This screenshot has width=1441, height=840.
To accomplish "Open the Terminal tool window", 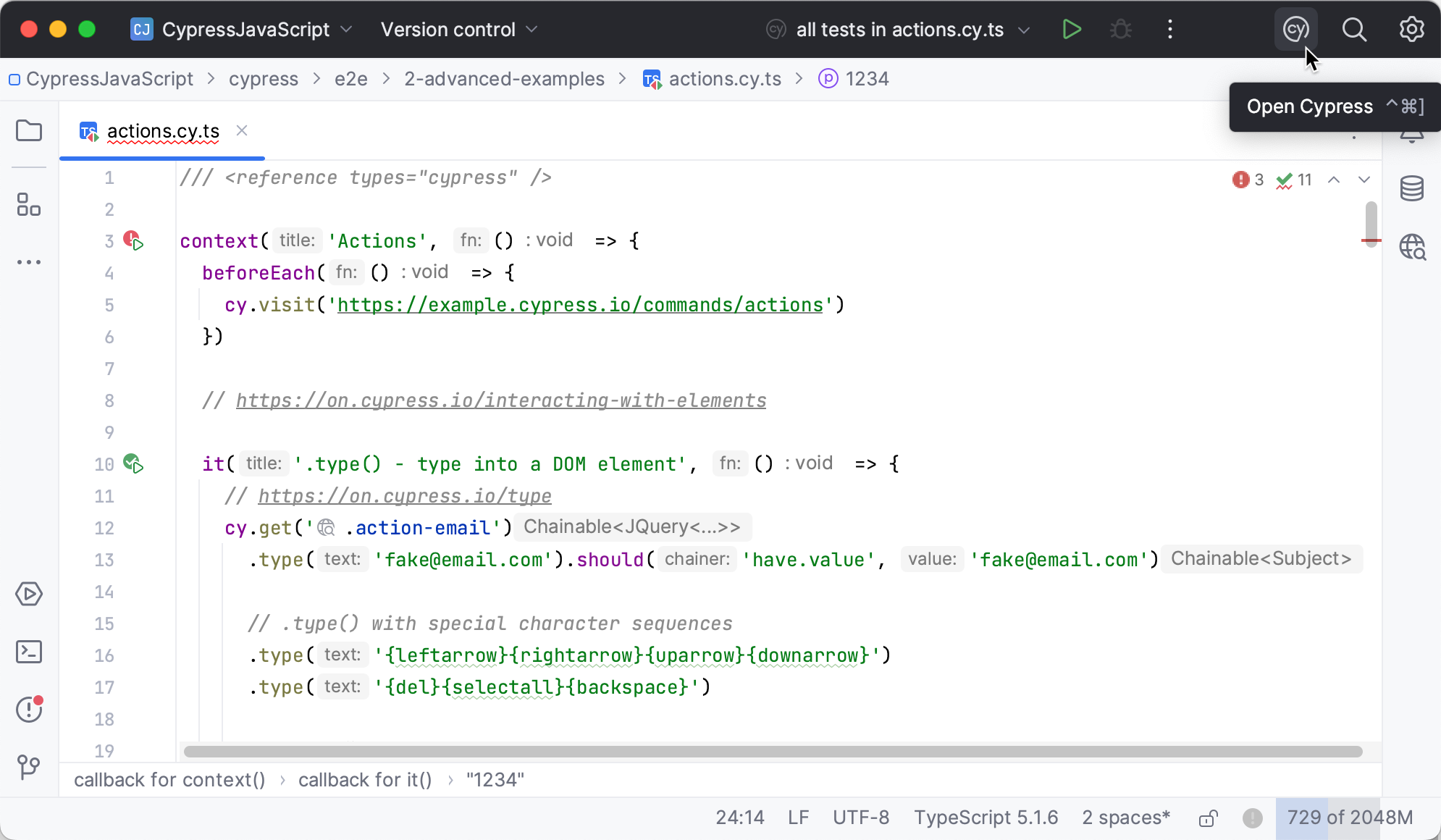I will coord(29,652).
